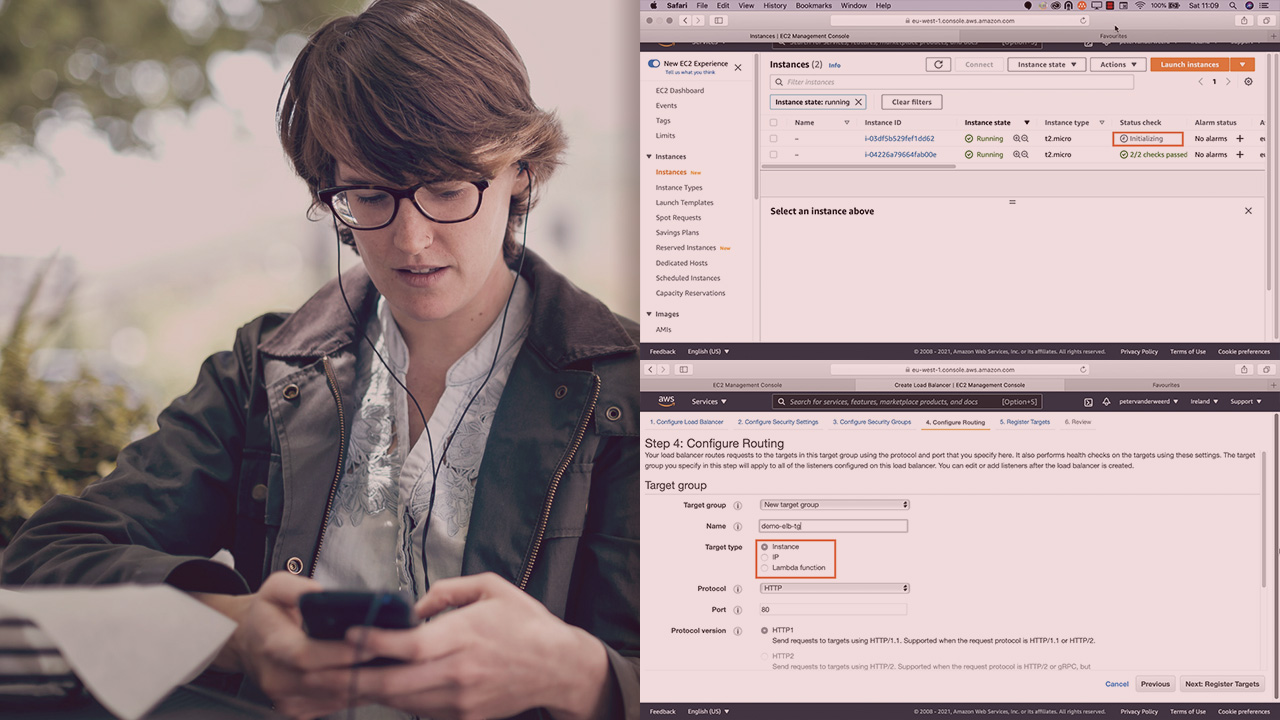Viewport: 1280px width, 720px height.
Task: Choose the Lambda function target type
Action: [765, 568]
